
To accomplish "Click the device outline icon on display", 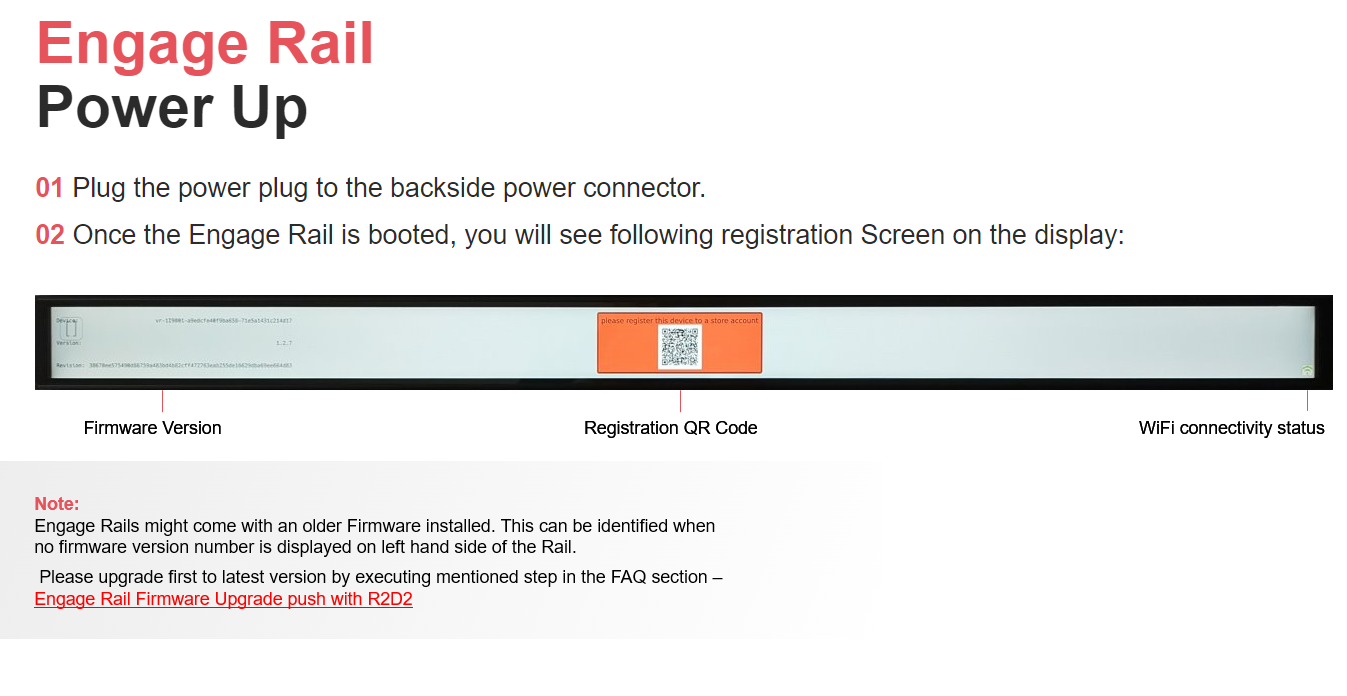I will 72,328.
